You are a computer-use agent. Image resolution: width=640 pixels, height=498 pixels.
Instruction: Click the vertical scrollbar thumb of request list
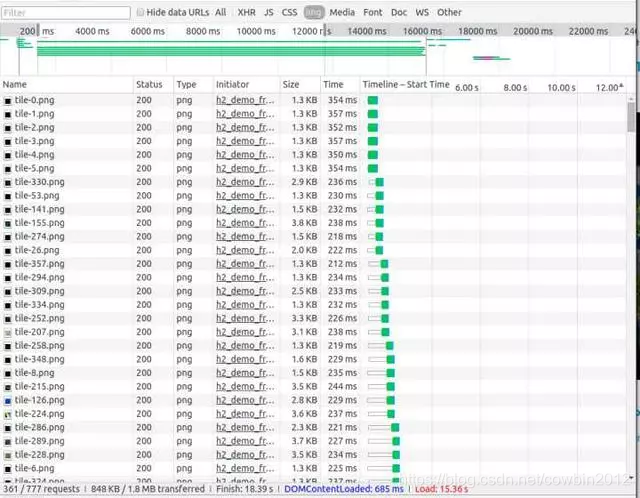631,117
